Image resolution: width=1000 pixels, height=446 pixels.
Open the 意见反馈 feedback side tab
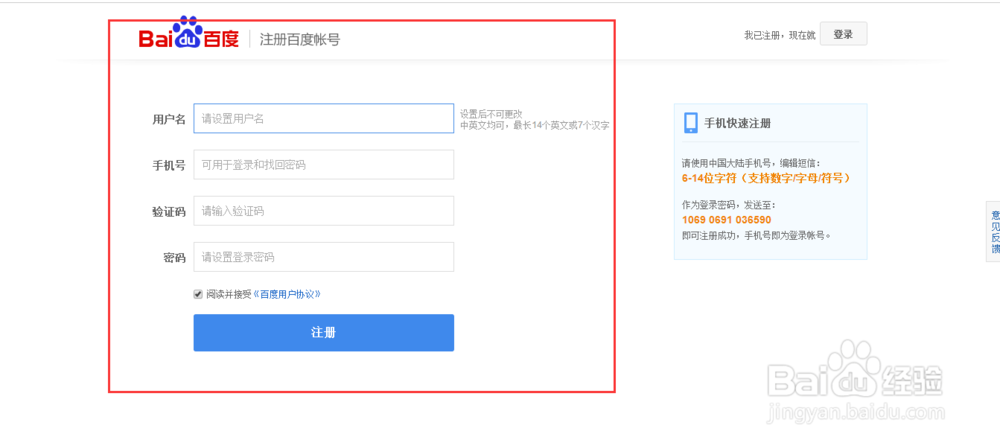point(995,231)
